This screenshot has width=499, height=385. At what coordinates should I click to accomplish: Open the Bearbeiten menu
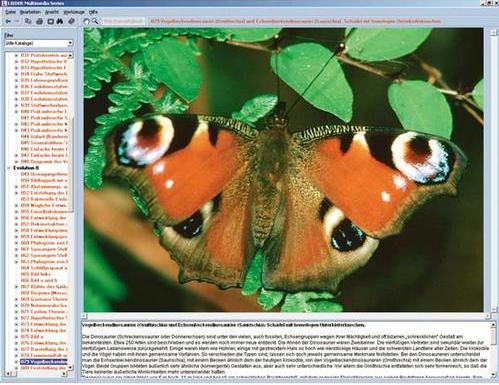(x=30, y=12)
